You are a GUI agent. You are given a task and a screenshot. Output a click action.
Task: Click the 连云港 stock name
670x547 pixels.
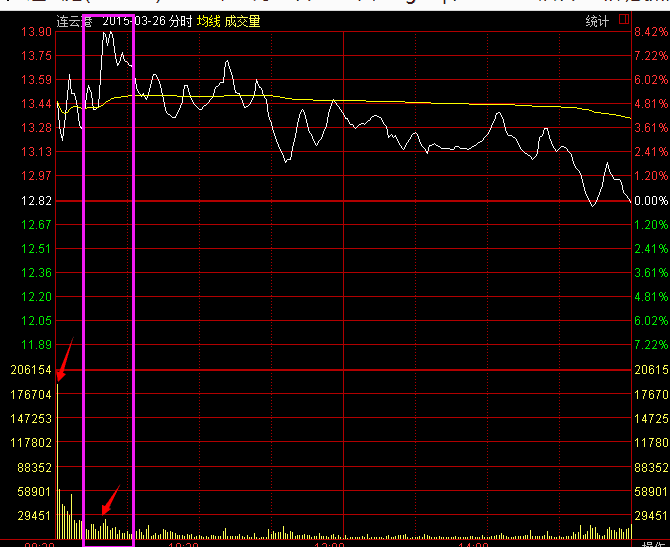(75, 21)
